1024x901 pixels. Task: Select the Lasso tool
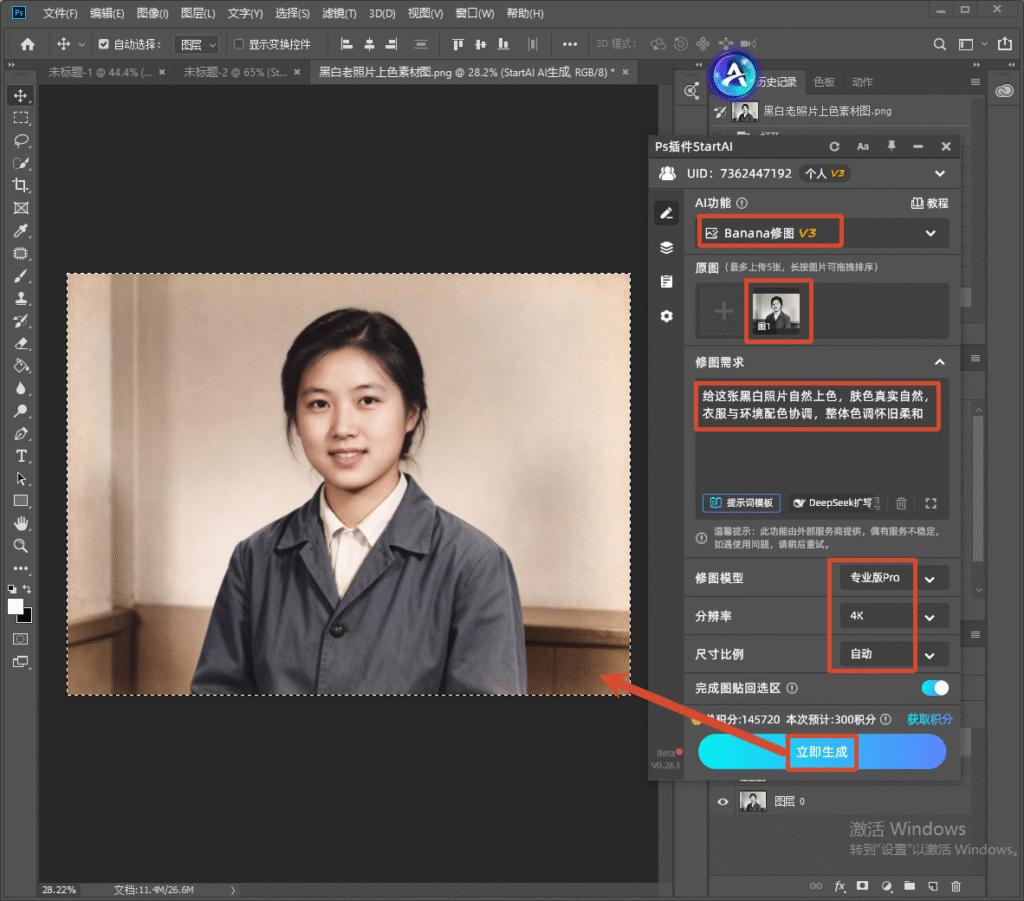pyautogui.click(x=21, y=140)
